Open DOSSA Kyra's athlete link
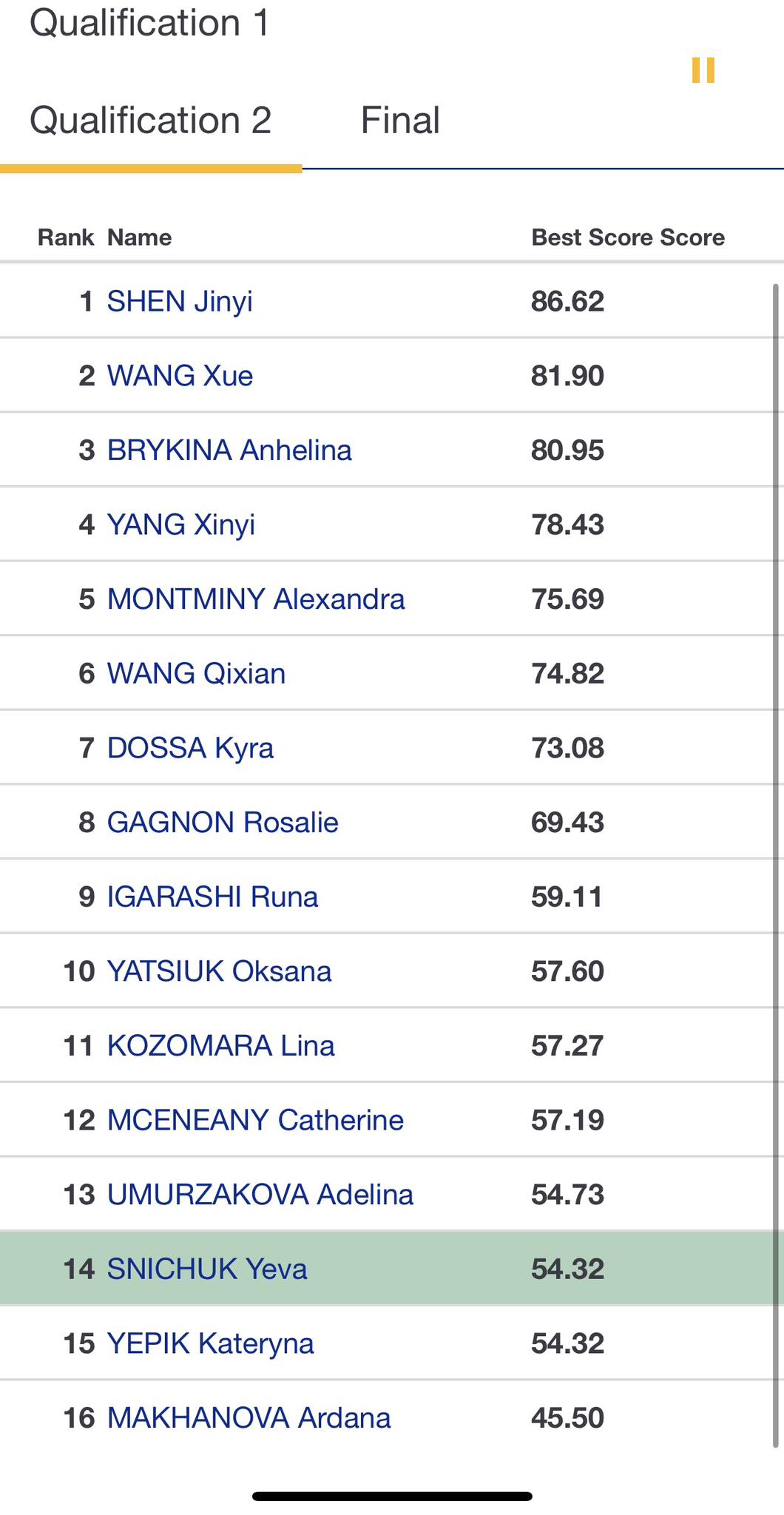This screenshot has width=784, height=1515. (190, 748)
